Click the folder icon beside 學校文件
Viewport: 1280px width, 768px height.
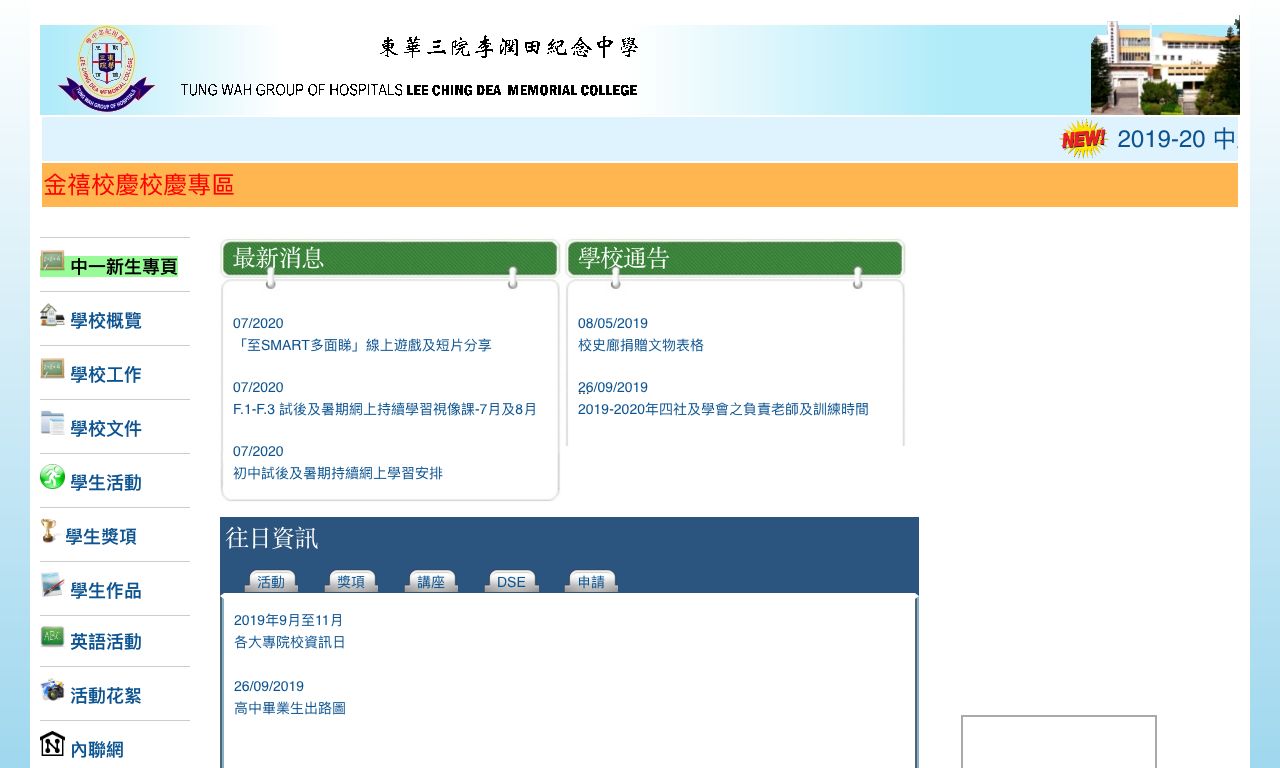[52, 423]
